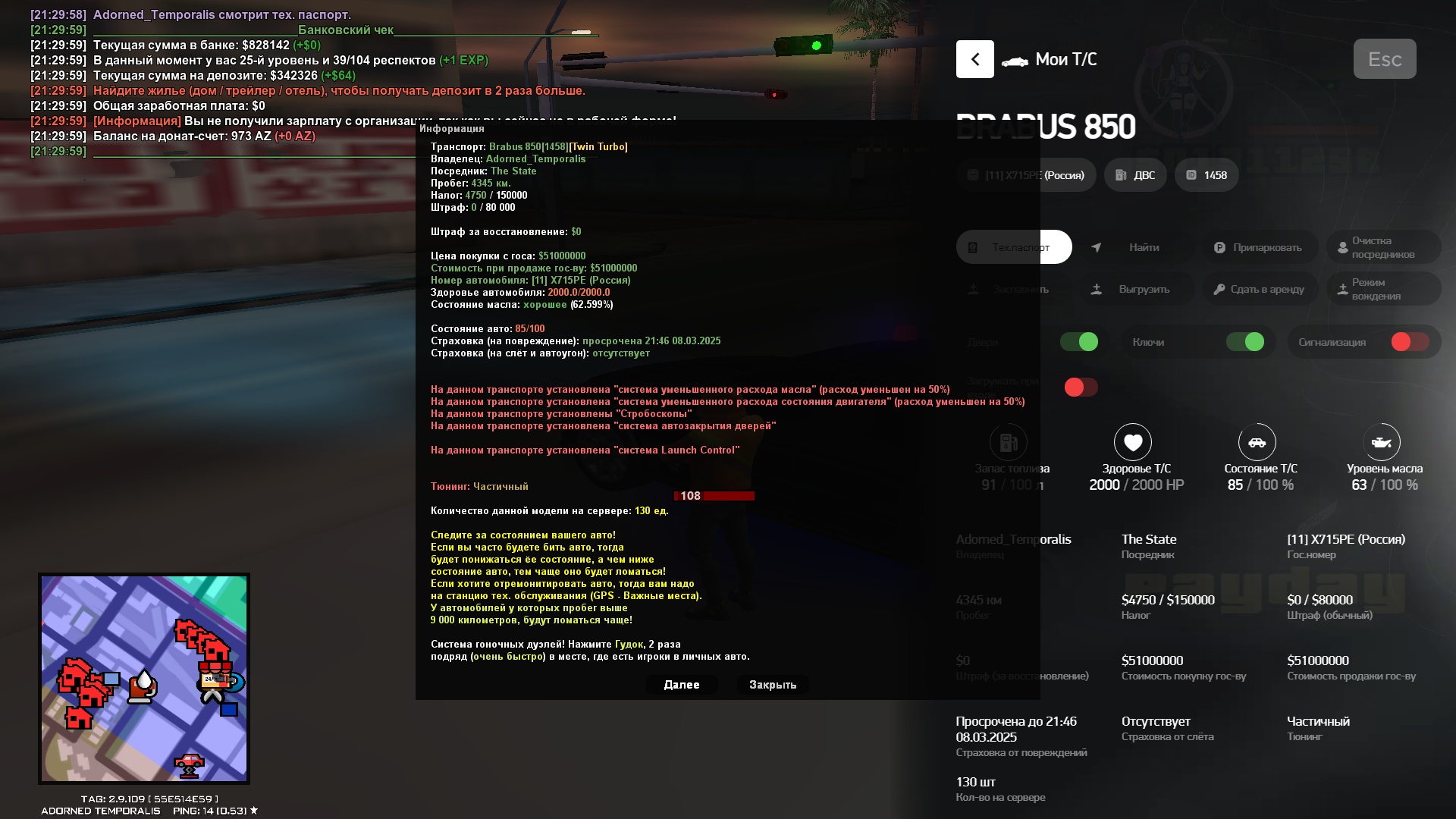Click the minimap radar
This screenshot has height=819, width=1456.
pos(144,679)
